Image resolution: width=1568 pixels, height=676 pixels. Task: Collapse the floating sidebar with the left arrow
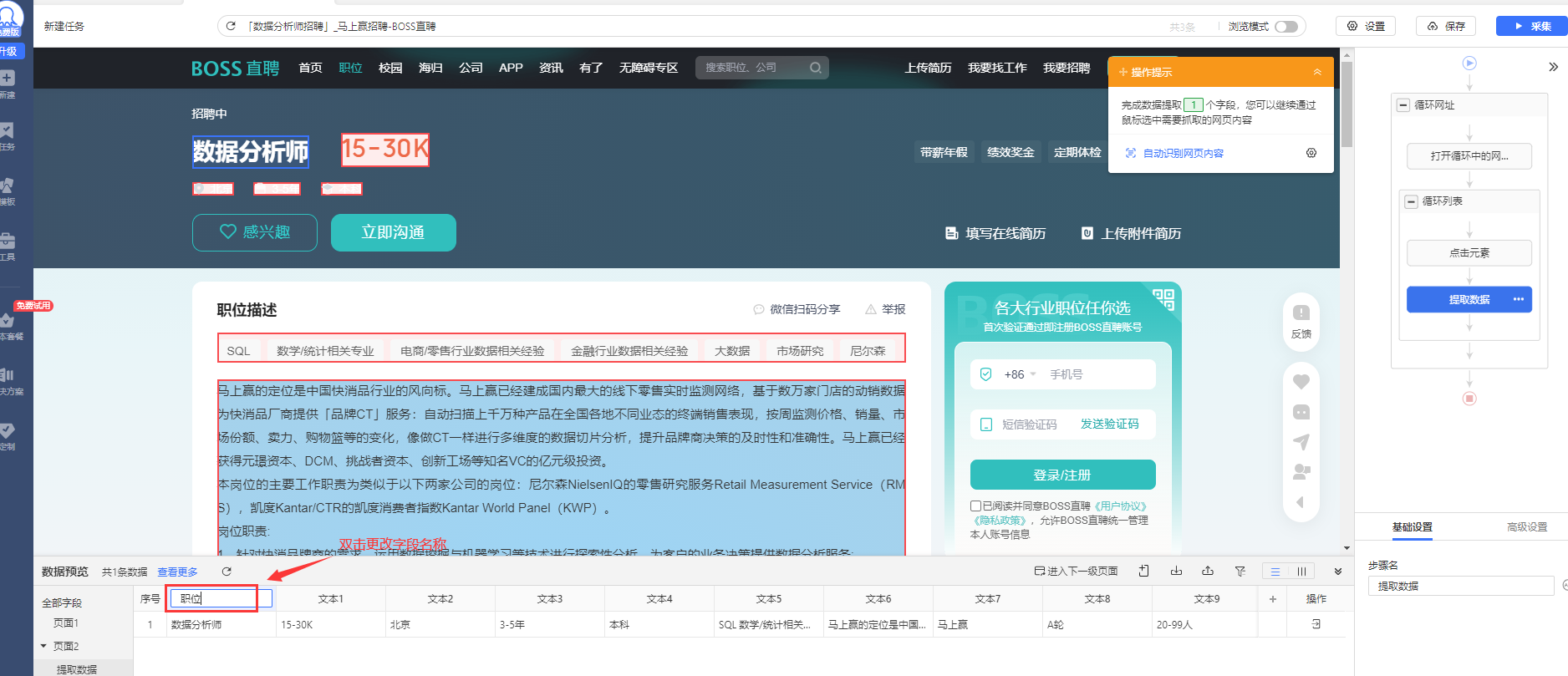coord(1300,502)
